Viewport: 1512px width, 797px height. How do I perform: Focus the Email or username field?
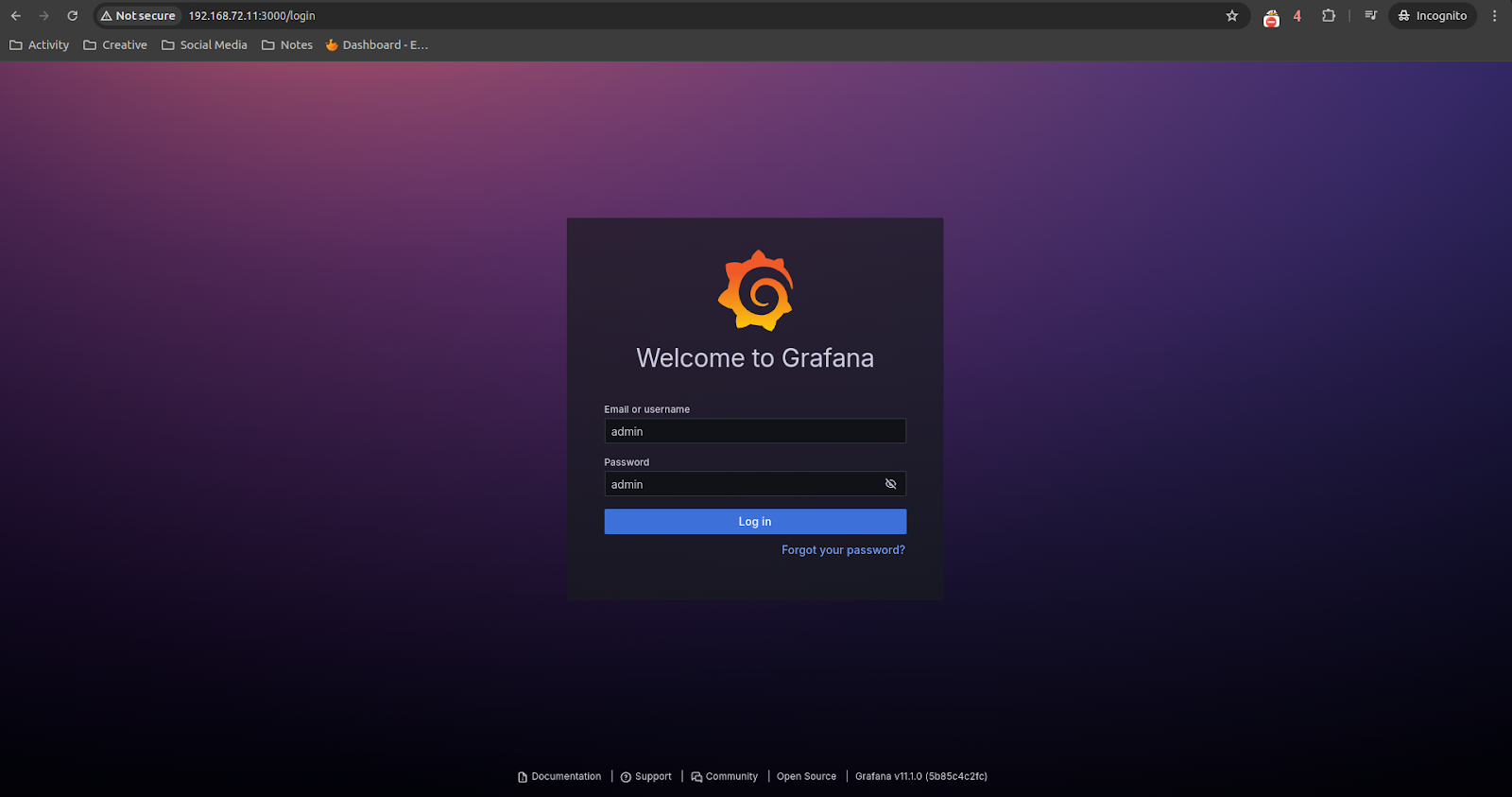tap(755, 431)
